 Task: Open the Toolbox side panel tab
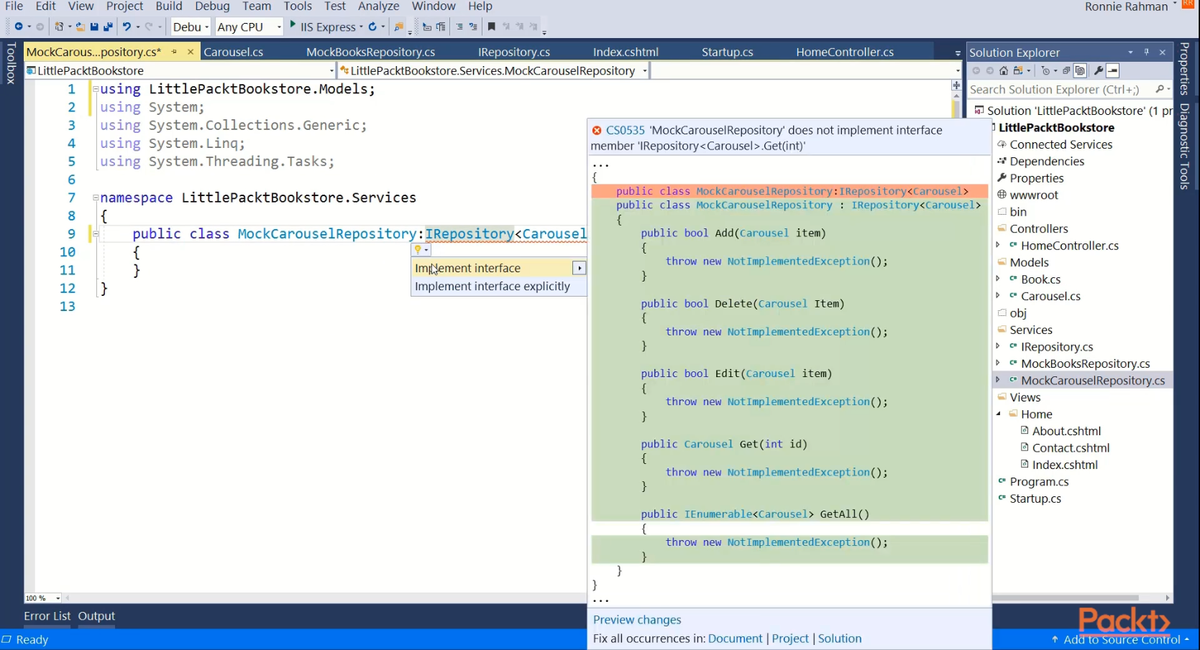pyautogui.click(x=11, y=62)
